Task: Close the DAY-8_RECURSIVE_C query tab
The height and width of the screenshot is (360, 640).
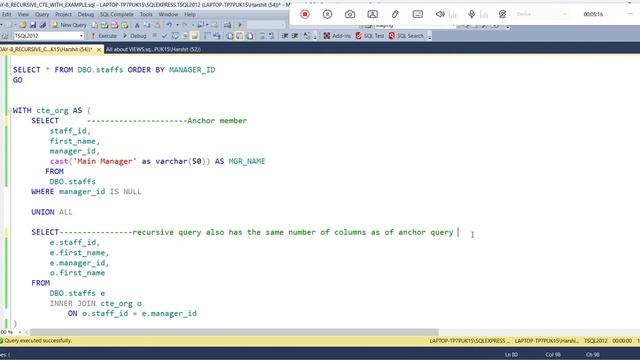Action: 99,49
